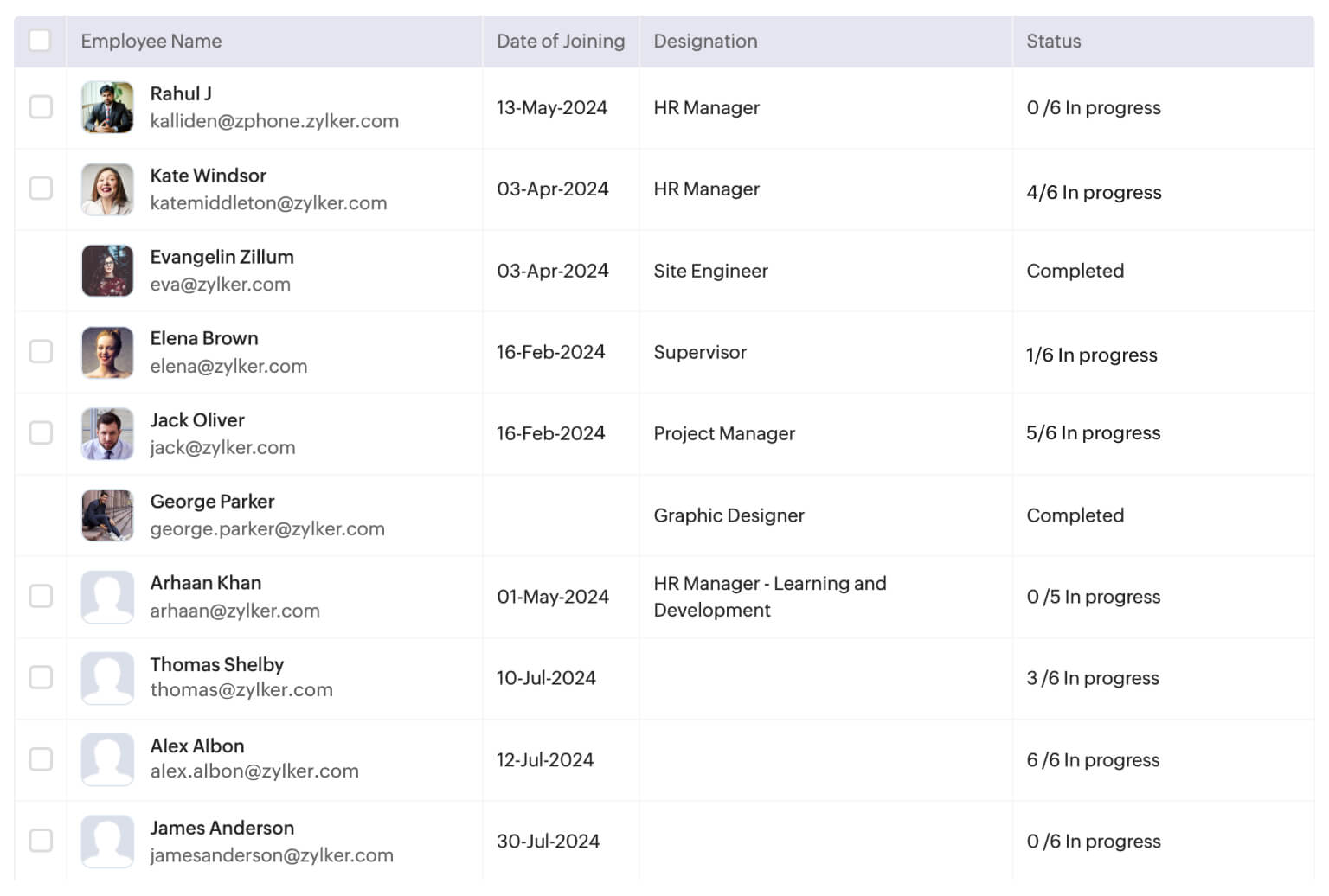
Task: Toggle the select-all checkbox in header
Action: pos(40,41)
